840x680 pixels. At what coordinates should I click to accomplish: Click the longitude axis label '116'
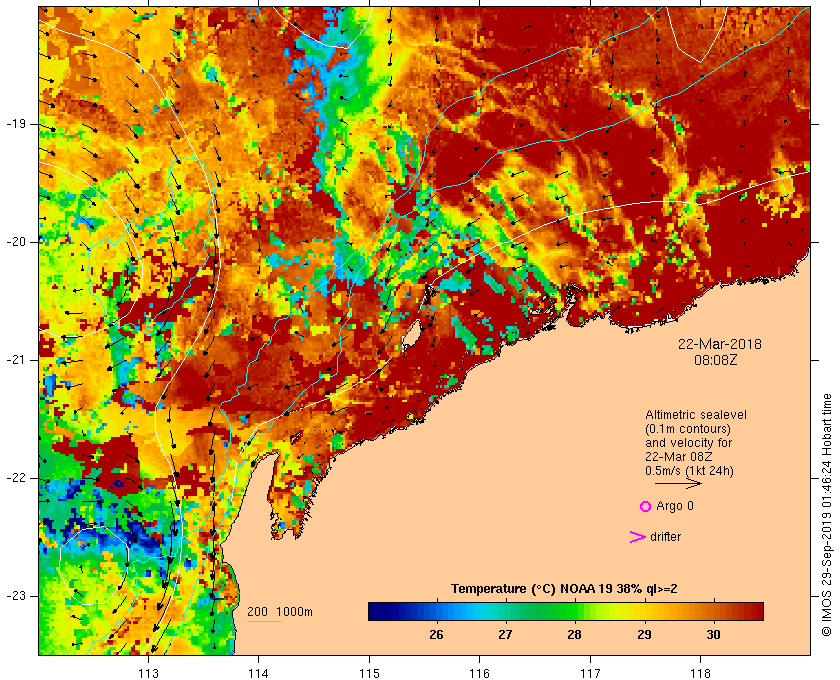click(x=479, y=673)
